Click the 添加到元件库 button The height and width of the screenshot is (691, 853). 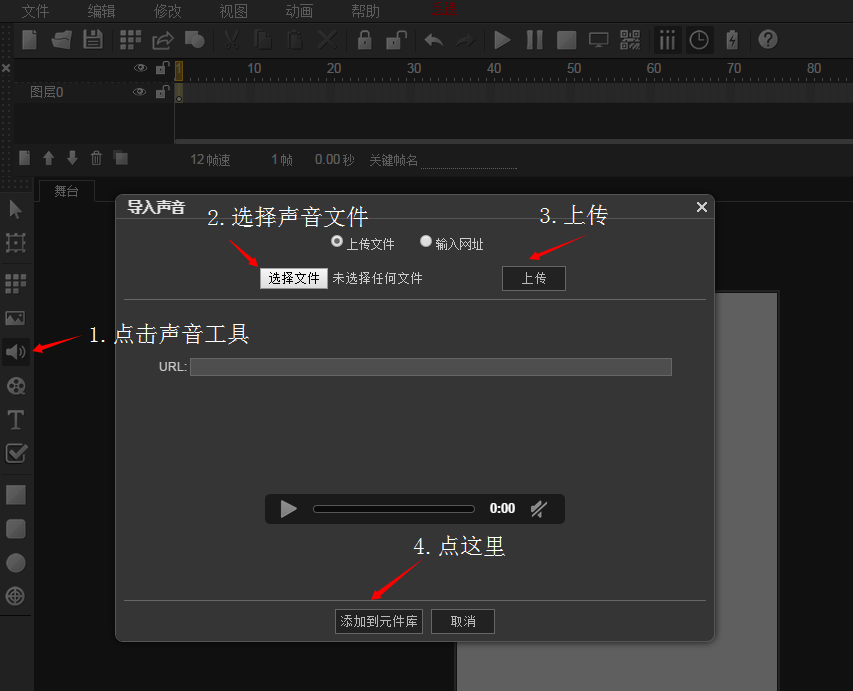click(x=378, y=621)
